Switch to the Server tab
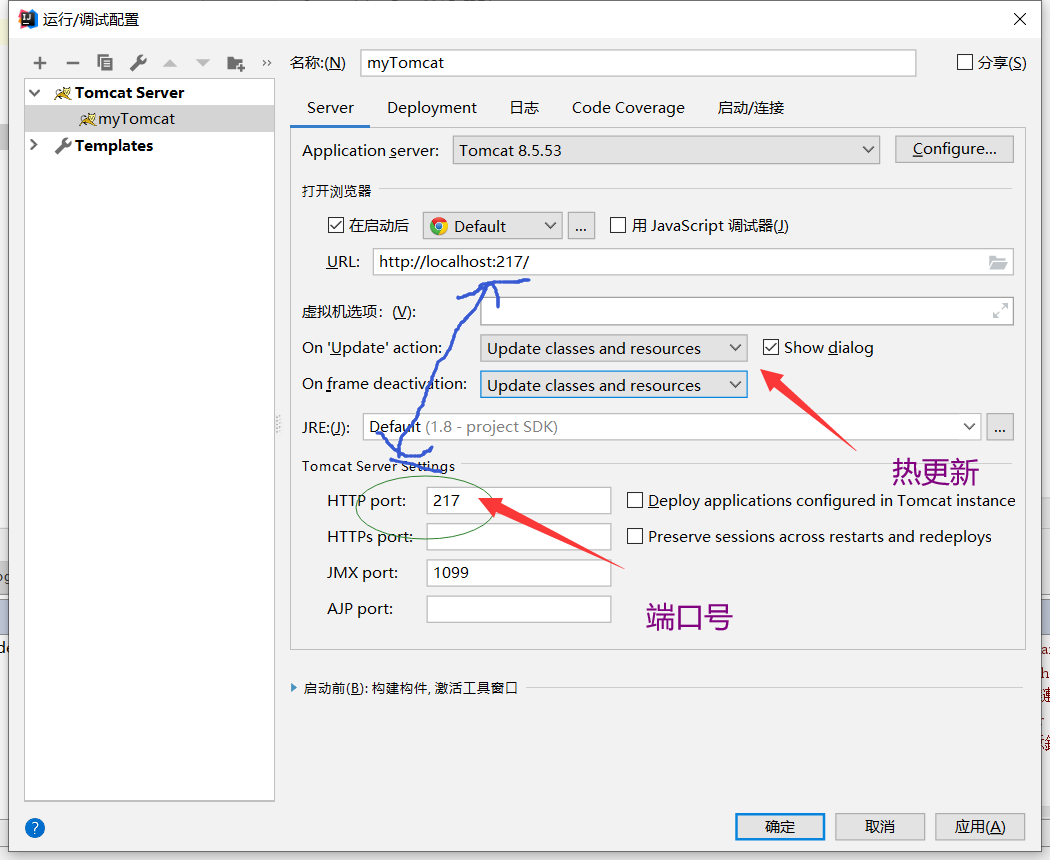 tap(330, 108)
